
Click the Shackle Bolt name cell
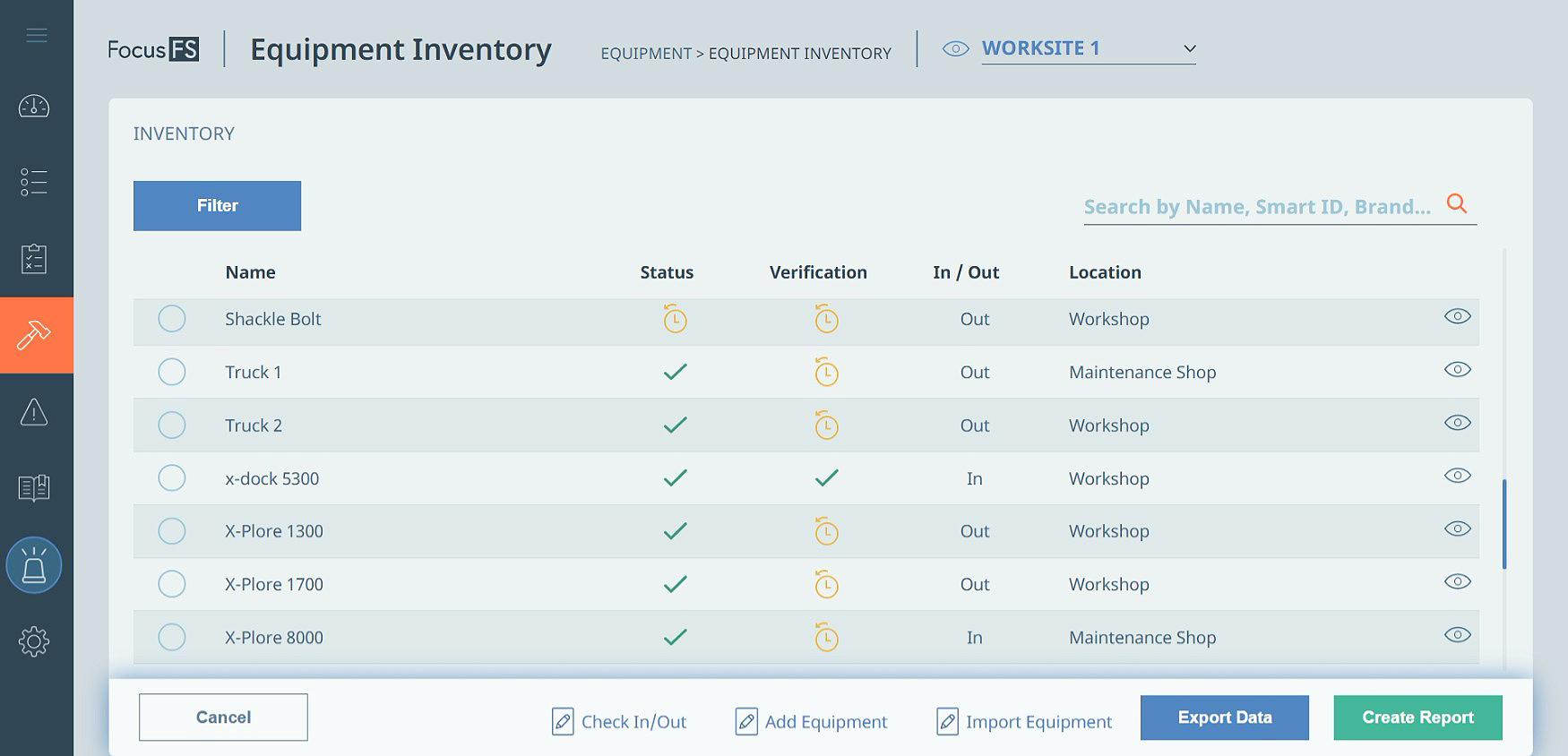coord(272,319)
